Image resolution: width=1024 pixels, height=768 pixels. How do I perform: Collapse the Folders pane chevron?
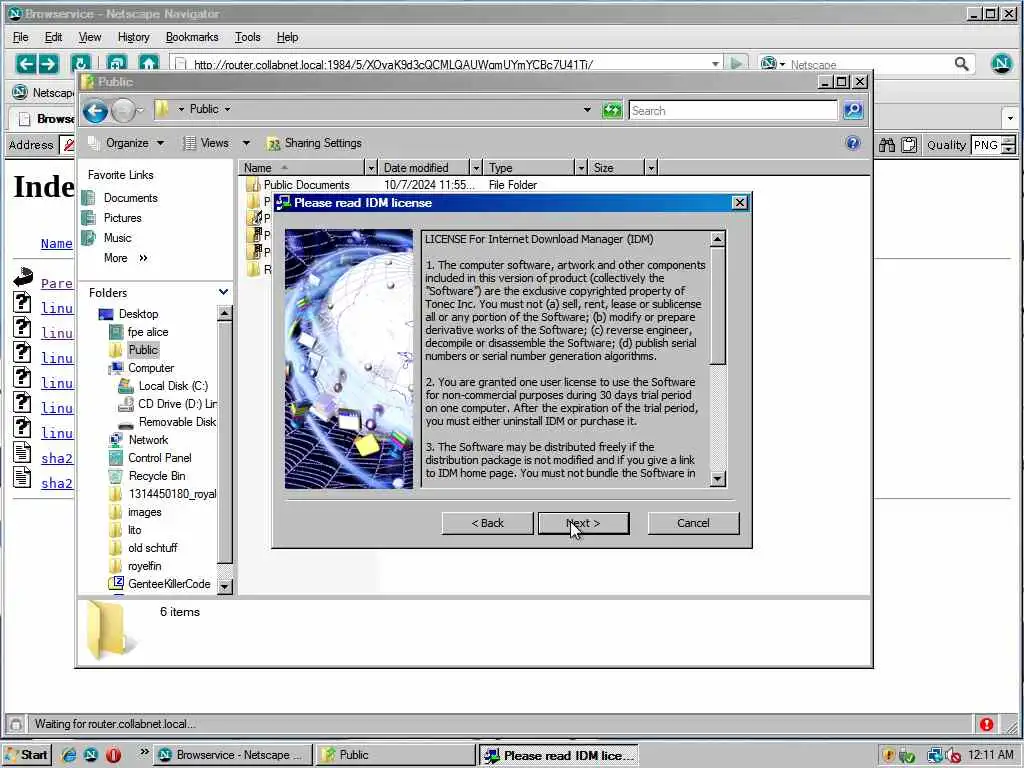click(x=223, y=292)
